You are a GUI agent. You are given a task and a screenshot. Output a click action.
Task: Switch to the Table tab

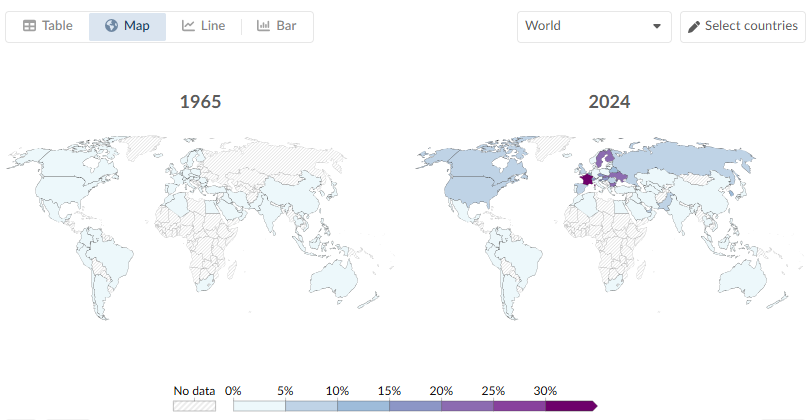click(48, 26)
